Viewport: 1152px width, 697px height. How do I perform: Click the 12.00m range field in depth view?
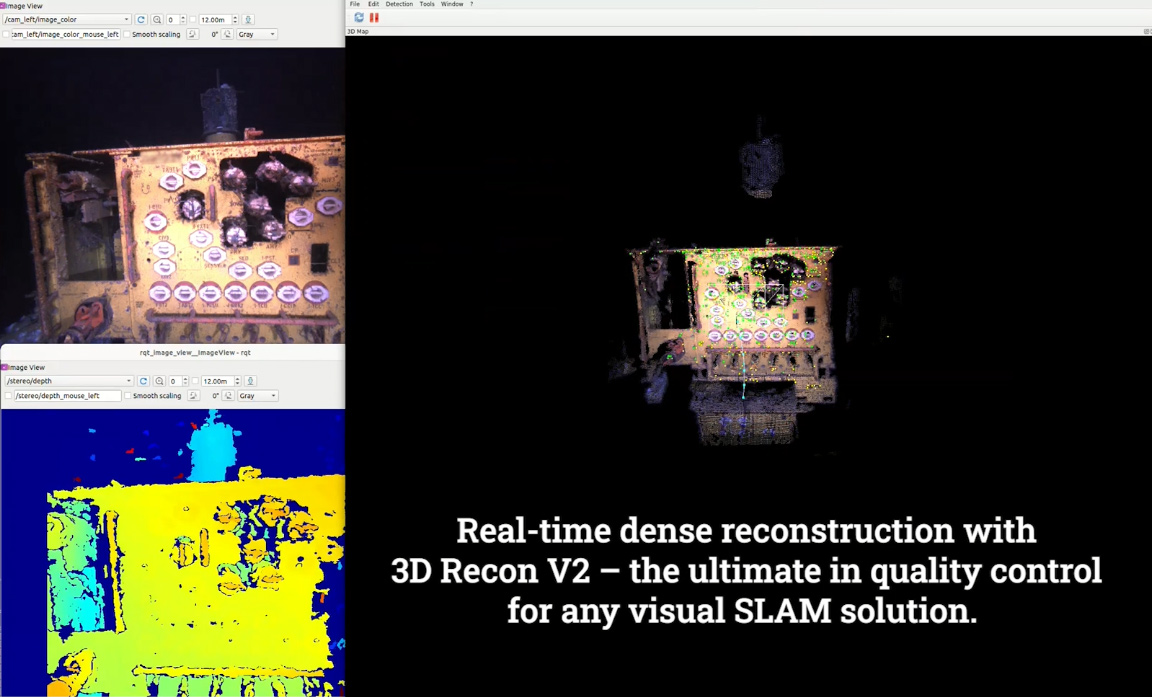pyautogui.click(x=221, y=381)
